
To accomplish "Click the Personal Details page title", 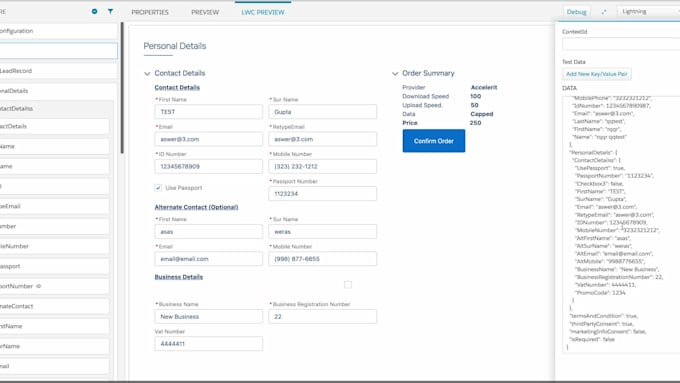I will 175,46.
